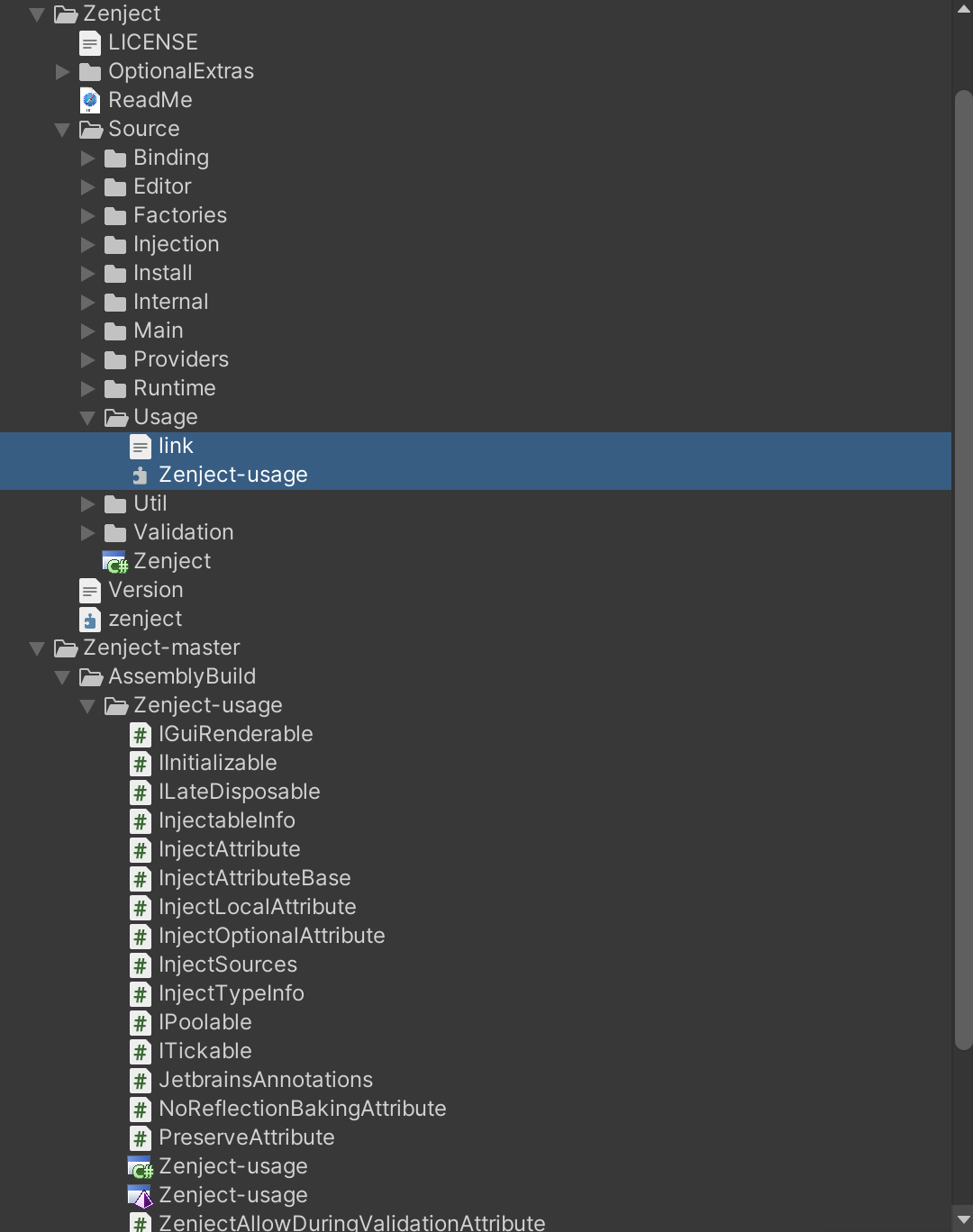Click the Factories folder icon
Viewport: 973px width, 1232px height.
pos(115,216)
